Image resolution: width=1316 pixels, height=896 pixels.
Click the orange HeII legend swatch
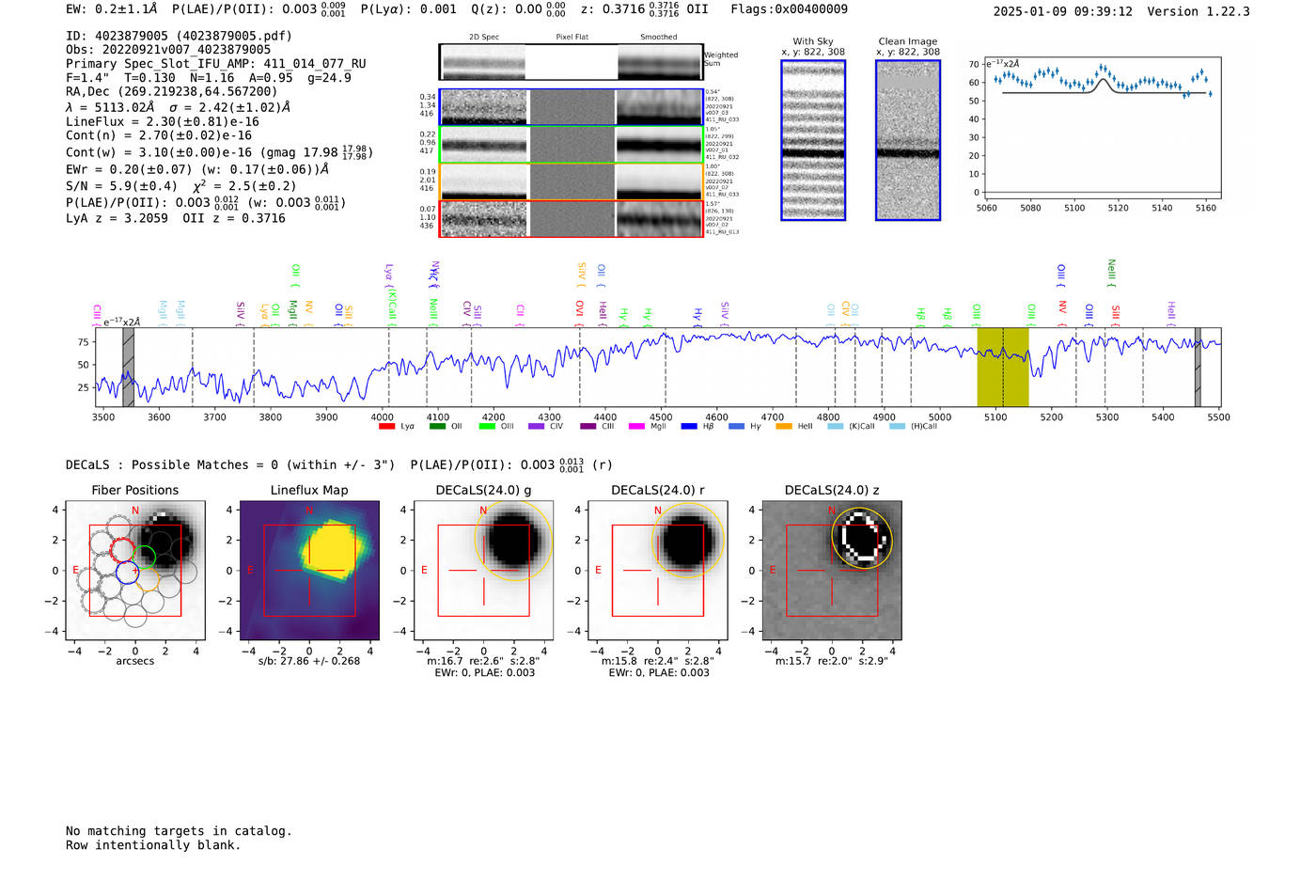coord(784,427)
